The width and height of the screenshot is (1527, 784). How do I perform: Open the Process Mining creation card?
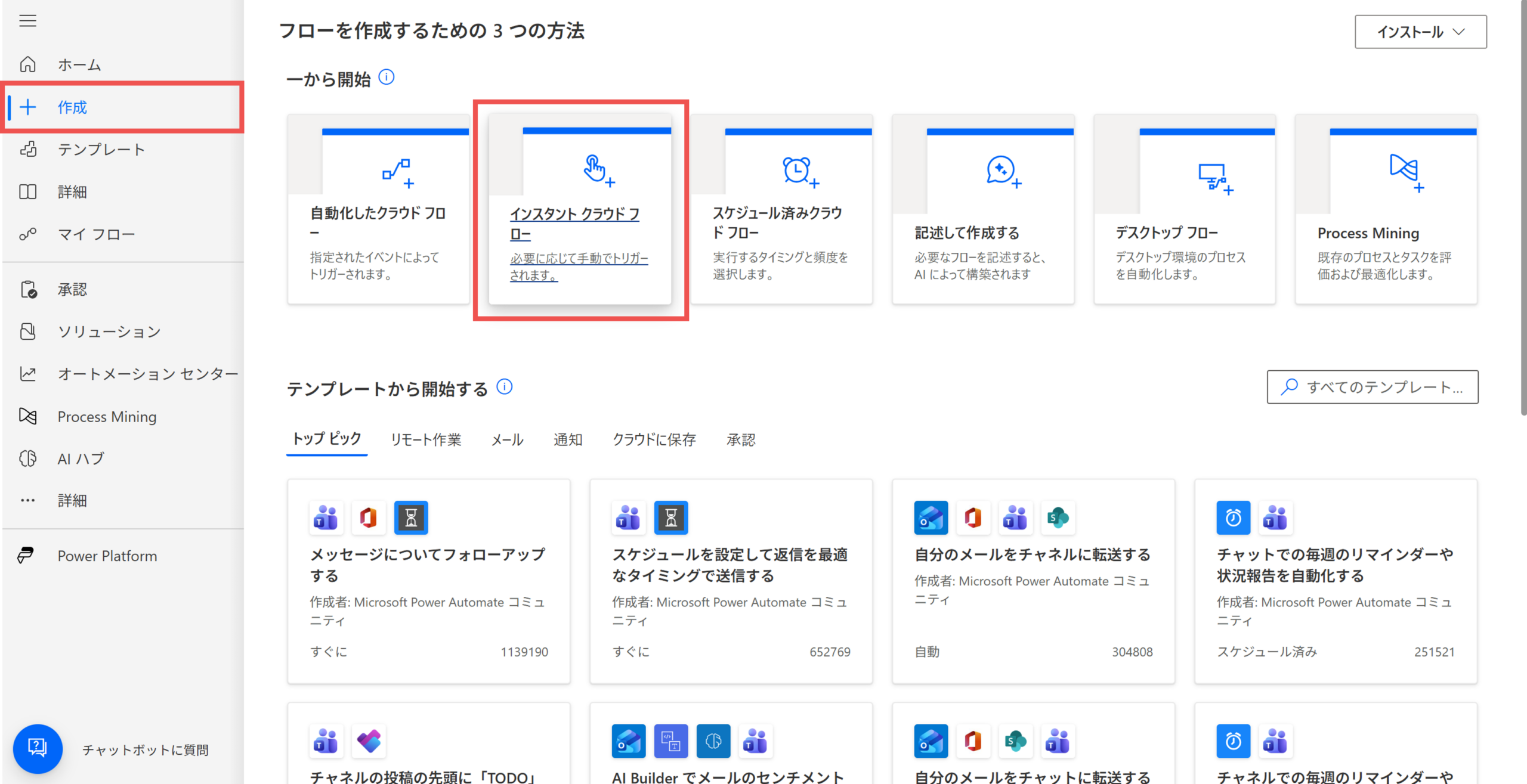click(1386, 209)
